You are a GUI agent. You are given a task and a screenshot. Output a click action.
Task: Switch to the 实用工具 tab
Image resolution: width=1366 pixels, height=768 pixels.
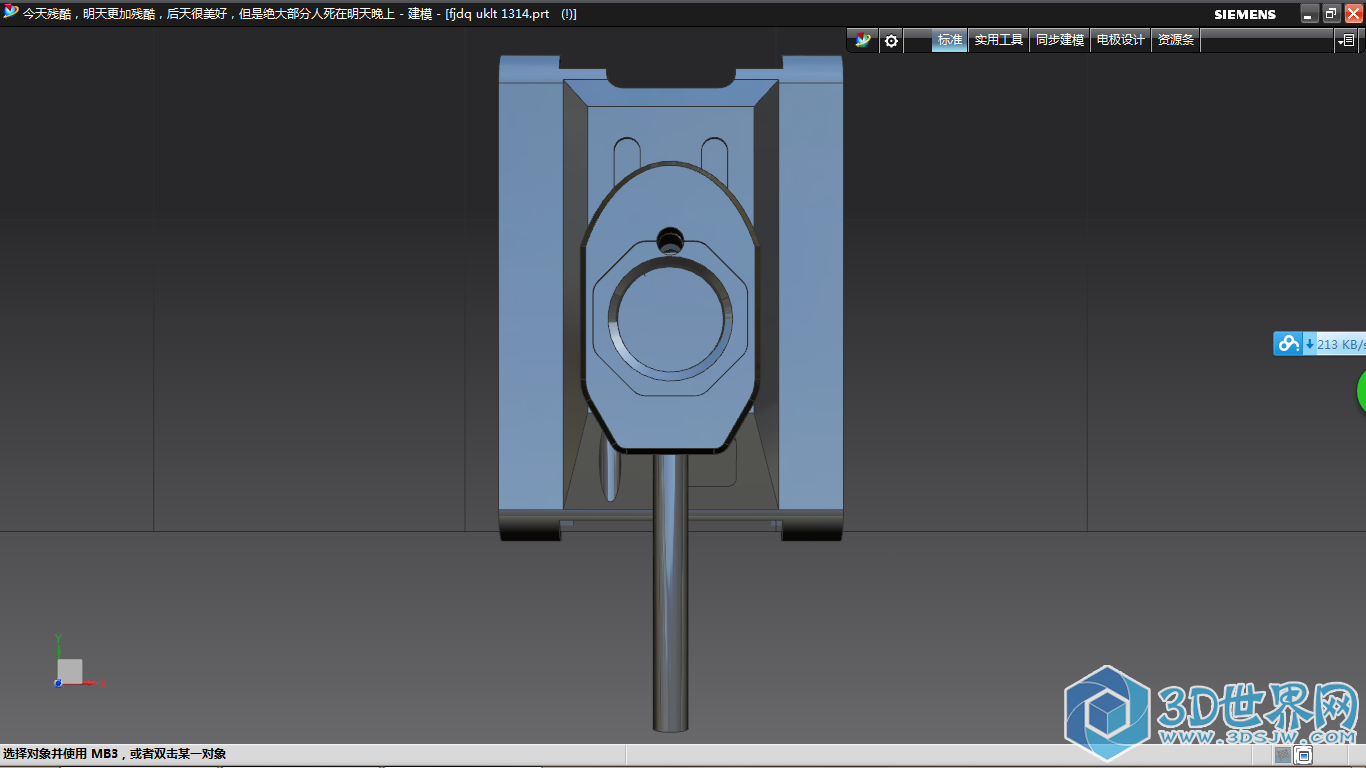coord(999,40)
